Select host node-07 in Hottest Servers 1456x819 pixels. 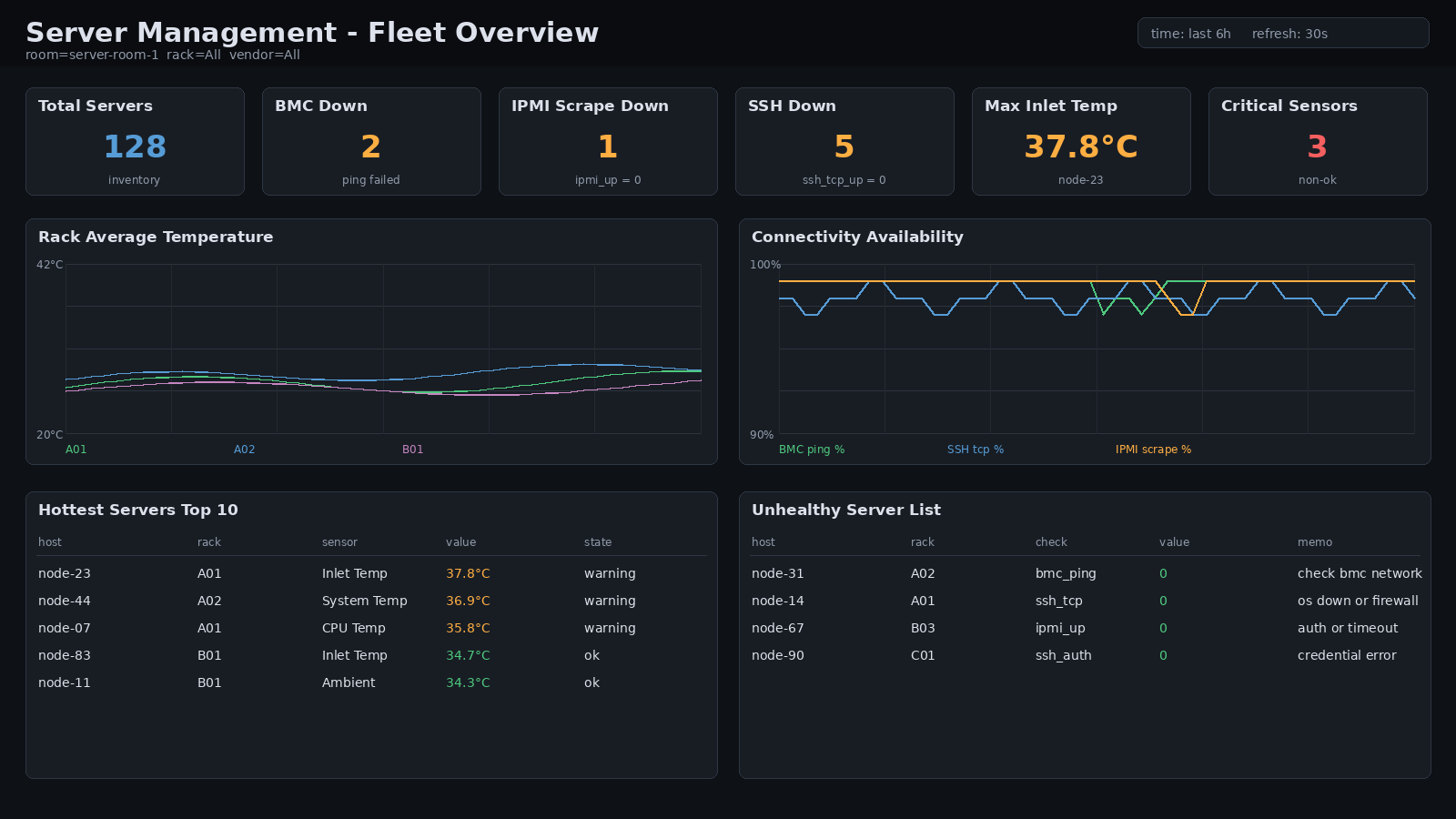pos(65,628)
